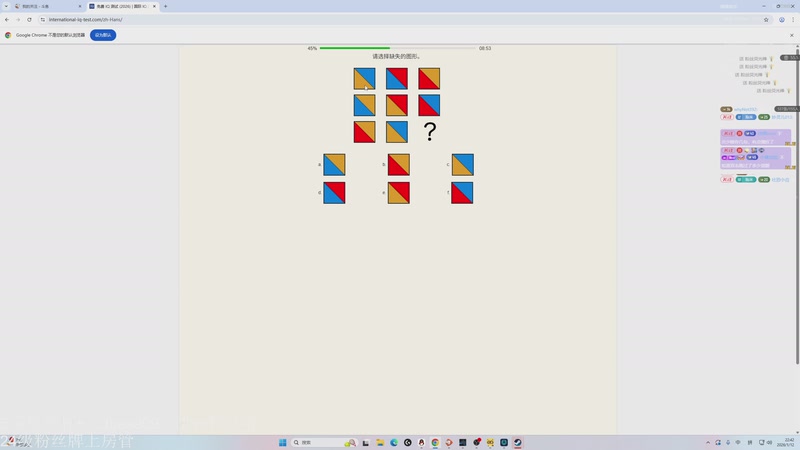Select answer option c tile
Screen dimensions: 800x450
click(462, 165)
